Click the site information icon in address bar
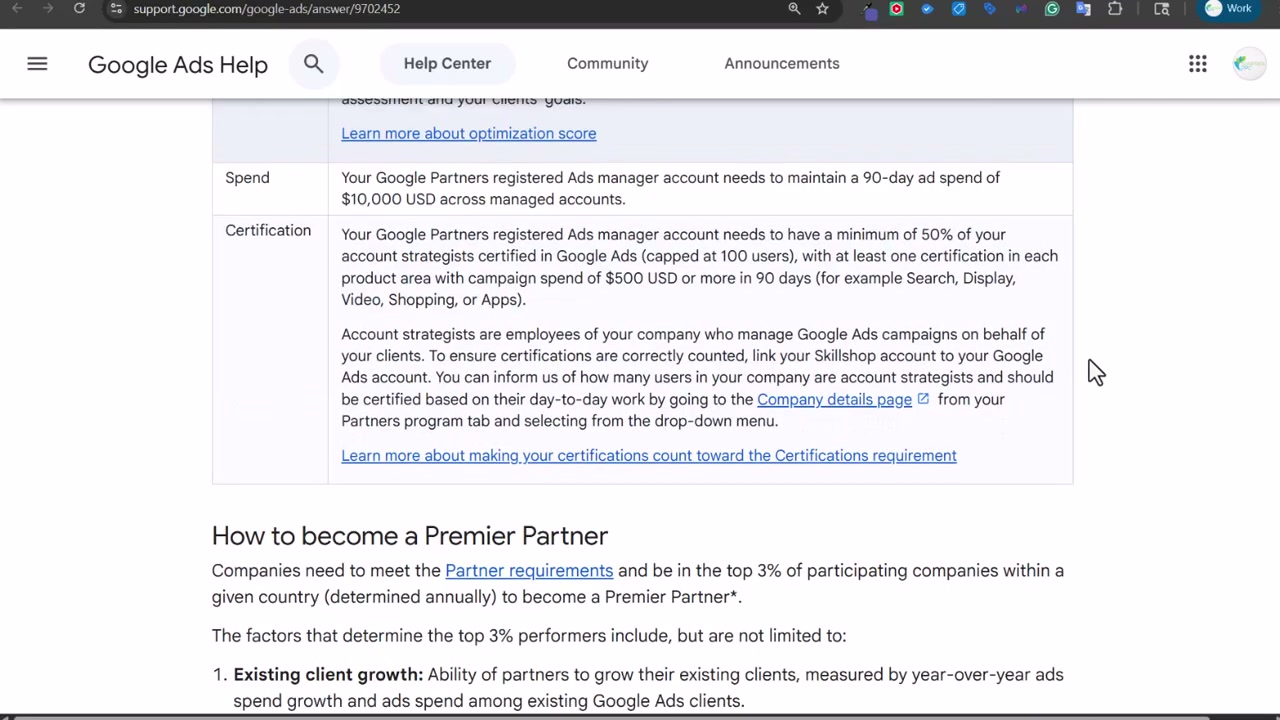This screenshot has height=720, width=1280. pyautogui.click(x=116, y=8)
